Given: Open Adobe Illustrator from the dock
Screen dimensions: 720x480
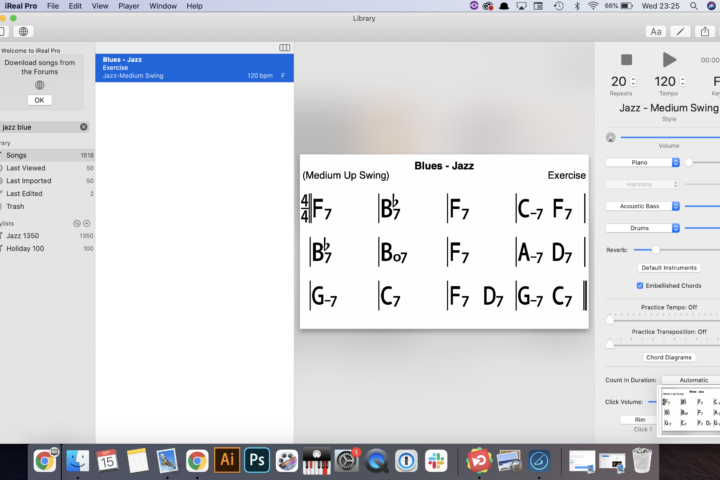Looking at the screenshot, I should click(227, 460).
